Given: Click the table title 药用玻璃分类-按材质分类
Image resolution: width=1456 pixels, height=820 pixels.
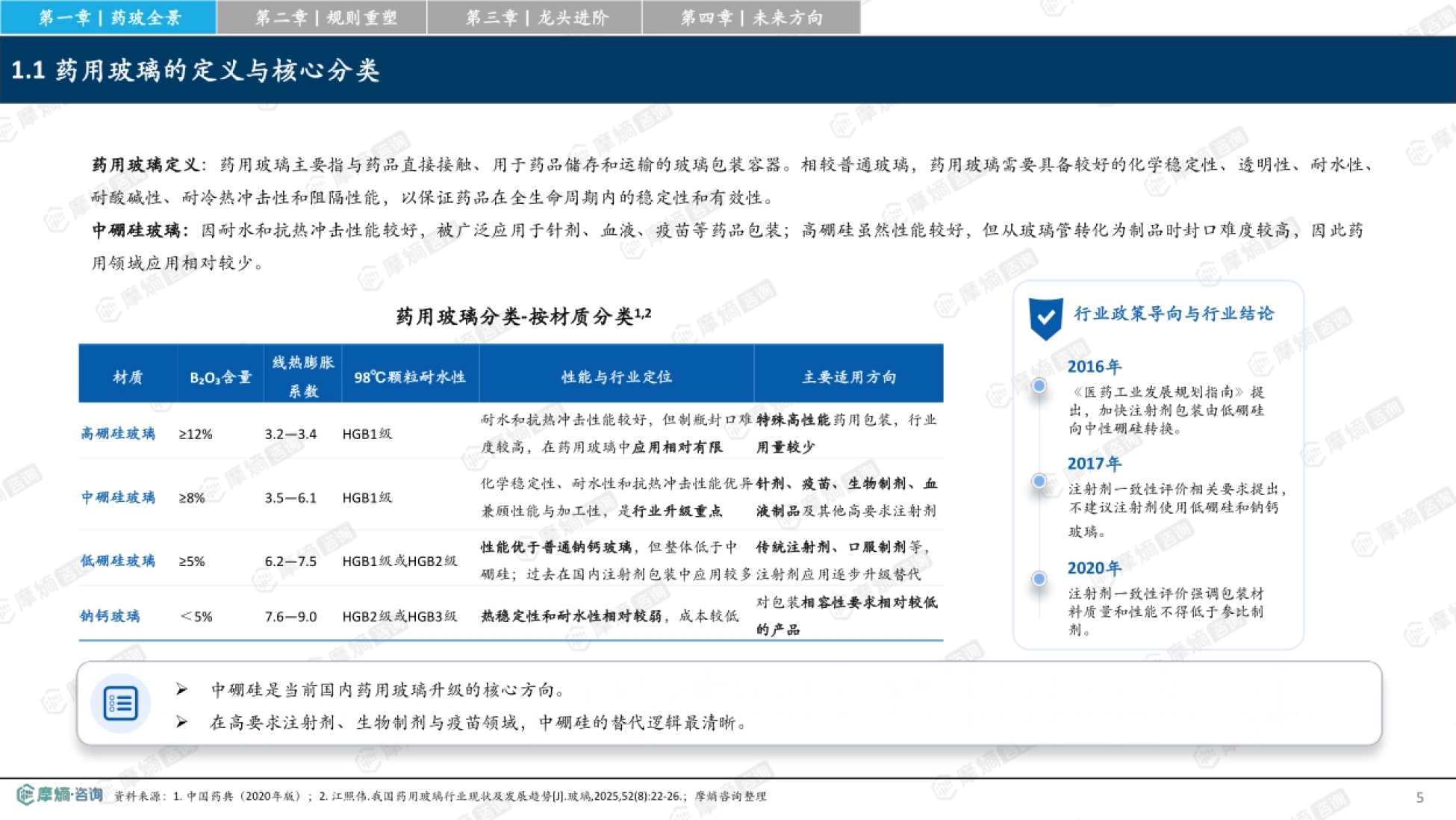Looking at the screenshot, I should coord(523,316).
